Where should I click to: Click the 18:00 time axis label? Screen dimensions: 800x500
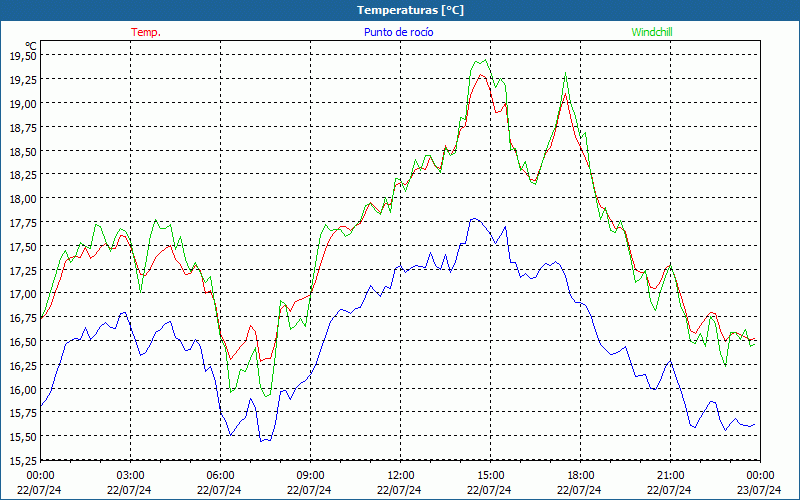(580, 475)
